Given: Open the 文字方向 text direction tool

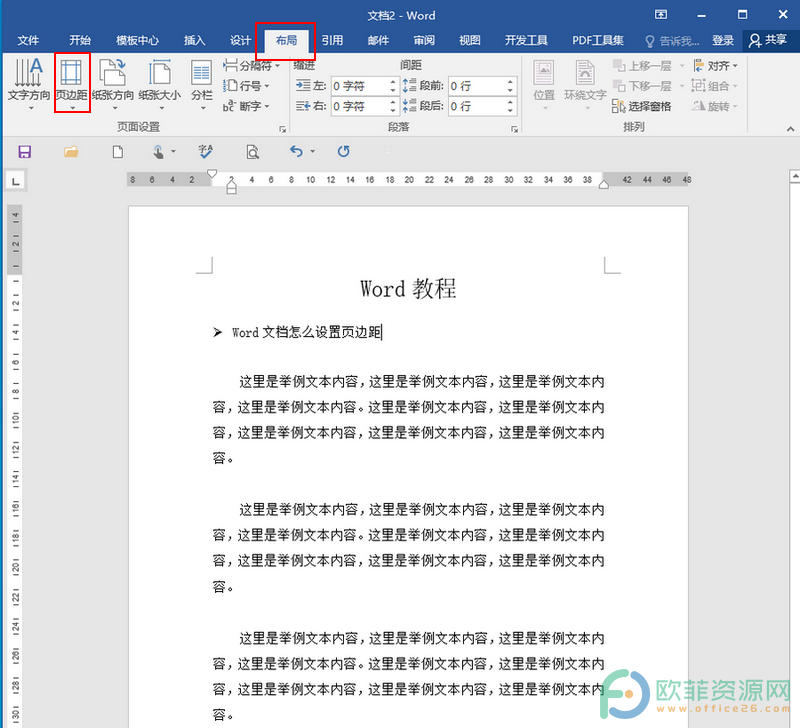Looking at the screenshot, I should [29, 84].
